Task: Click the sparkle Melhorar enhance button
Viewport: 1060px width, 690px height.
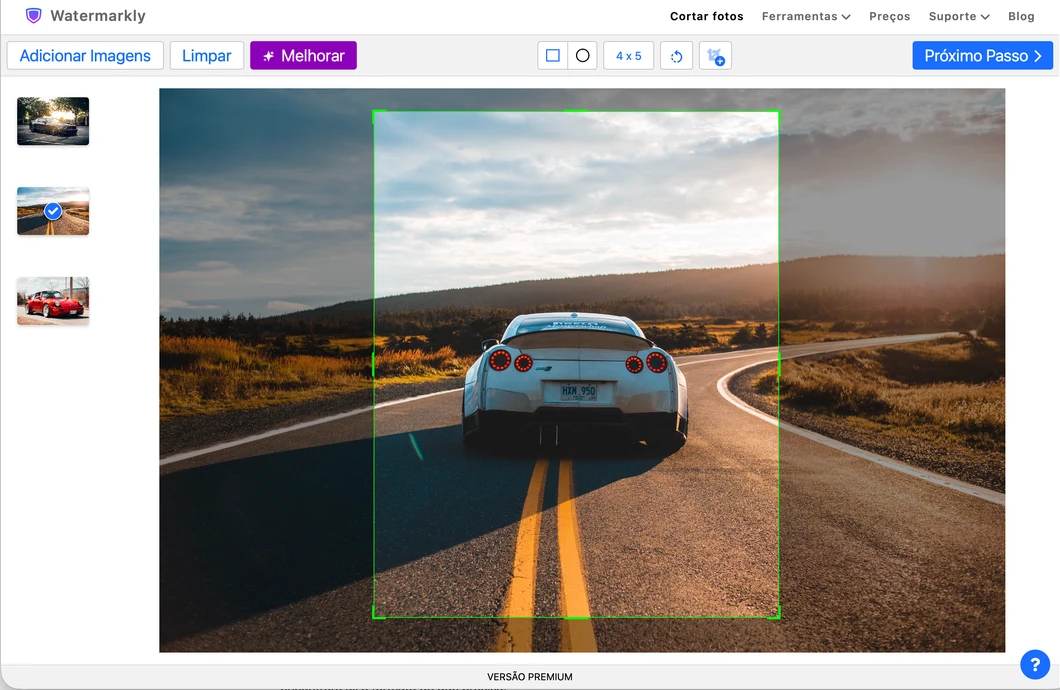Action: coord(304,55)
